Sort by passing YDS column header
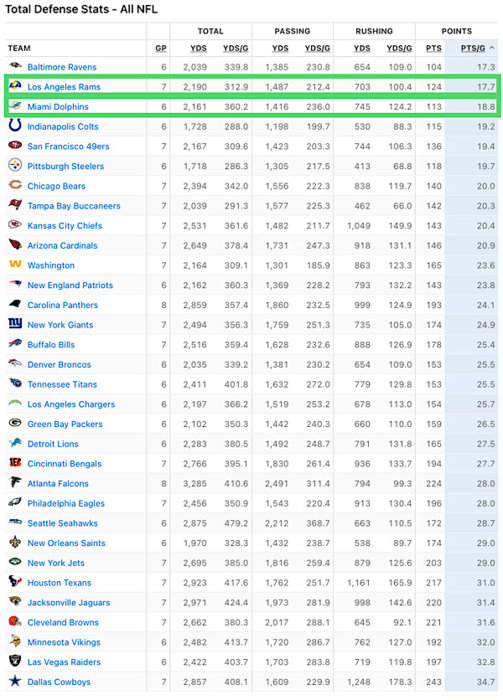Screen dimensions: 503x700 [x=280, y=48]
